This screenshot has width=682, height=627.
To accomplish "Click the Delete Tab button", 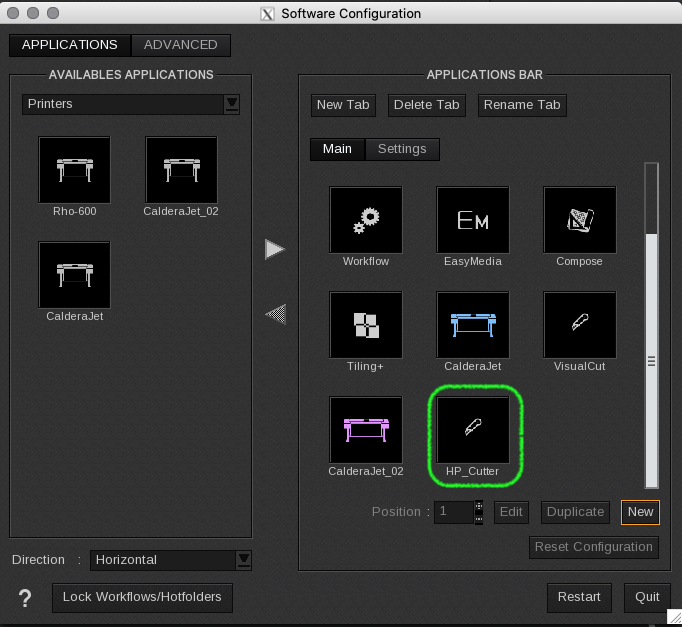I will (427, 105).
